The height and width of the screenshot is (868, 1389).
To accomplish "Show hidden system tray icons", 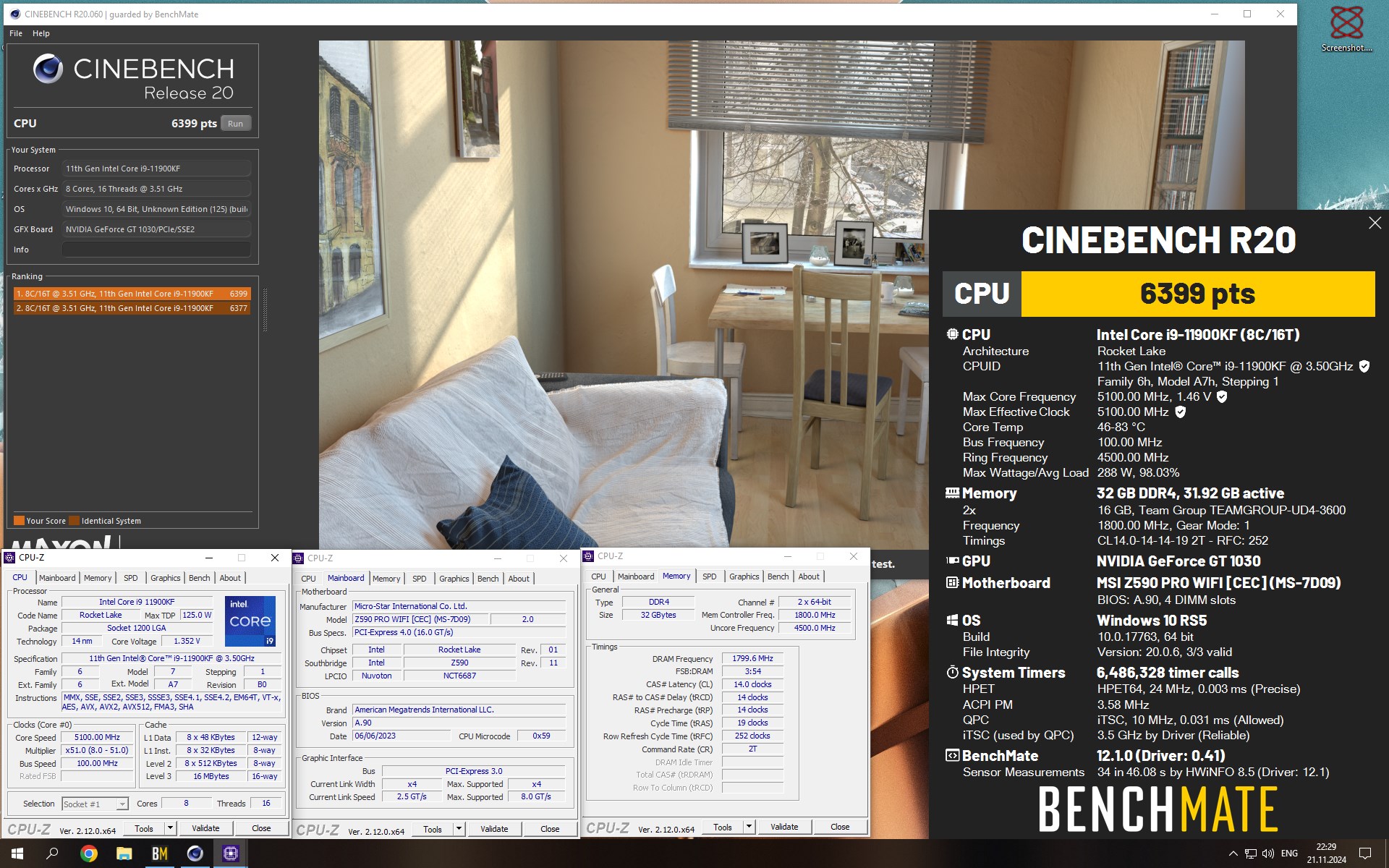I will point(1233,854).
